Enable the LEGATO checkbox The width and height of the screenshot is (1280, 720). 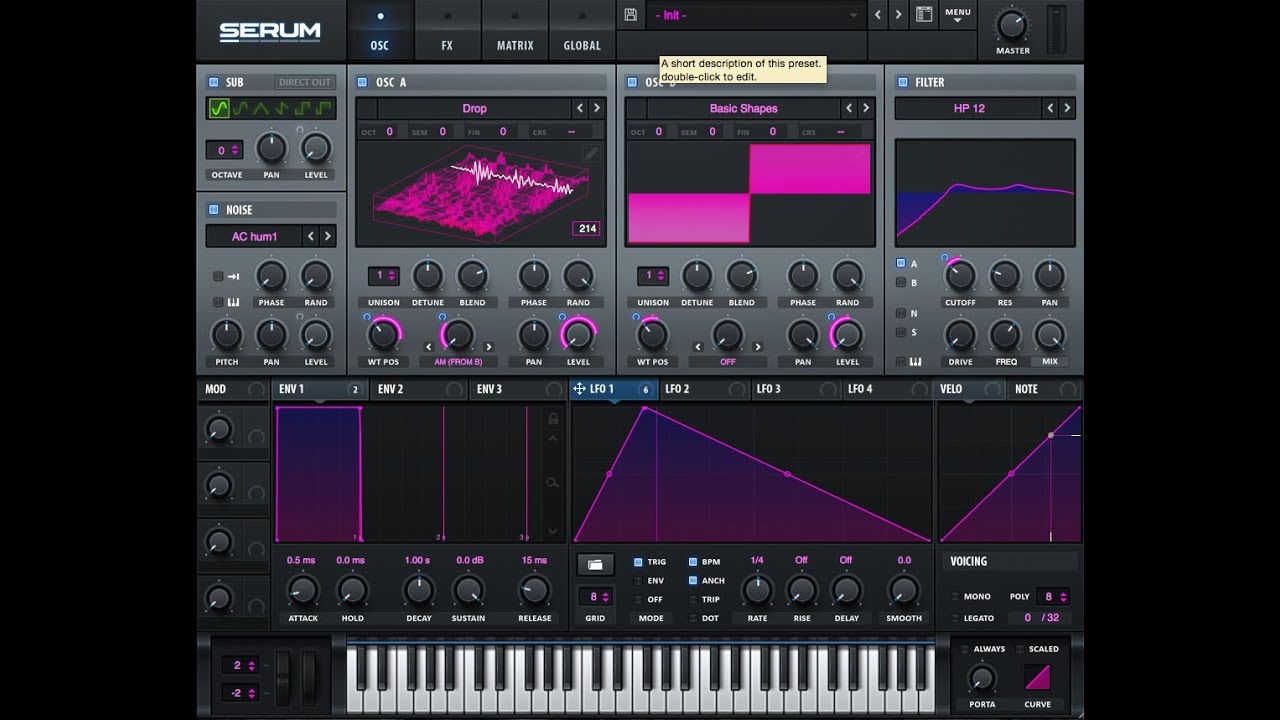[956, 618]
